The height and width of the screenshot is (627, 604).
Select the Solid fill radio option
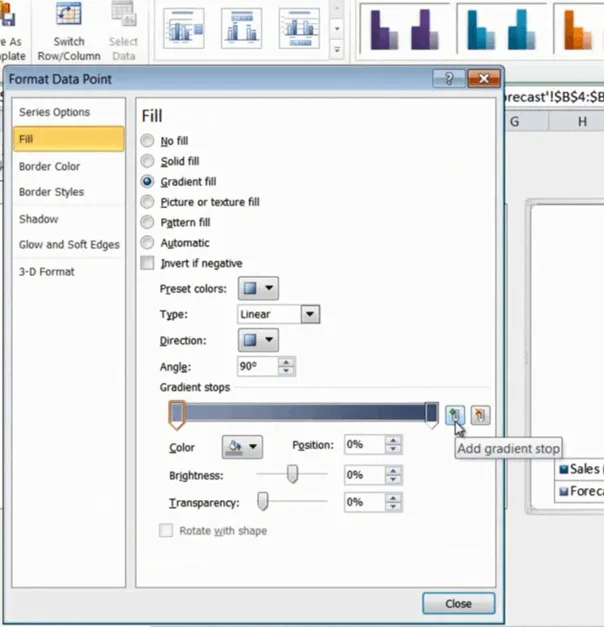pyautogui.click(x=147, y=161)
